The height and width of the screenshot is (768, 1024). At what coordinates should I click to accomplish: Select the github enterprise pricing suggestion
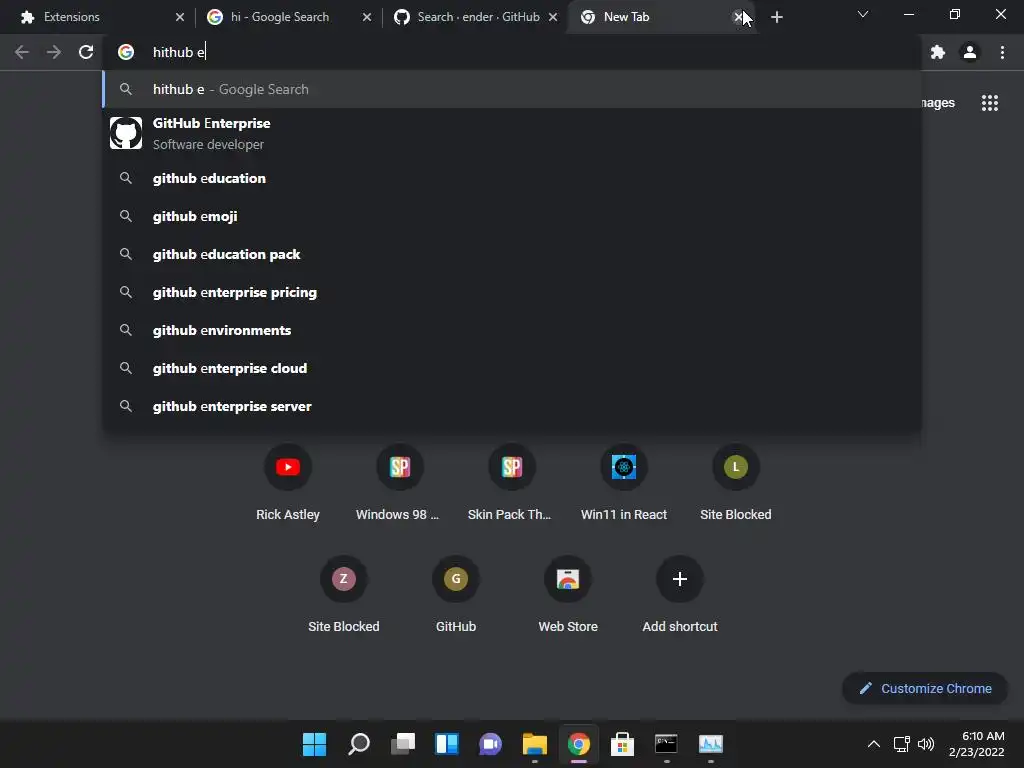512,292
